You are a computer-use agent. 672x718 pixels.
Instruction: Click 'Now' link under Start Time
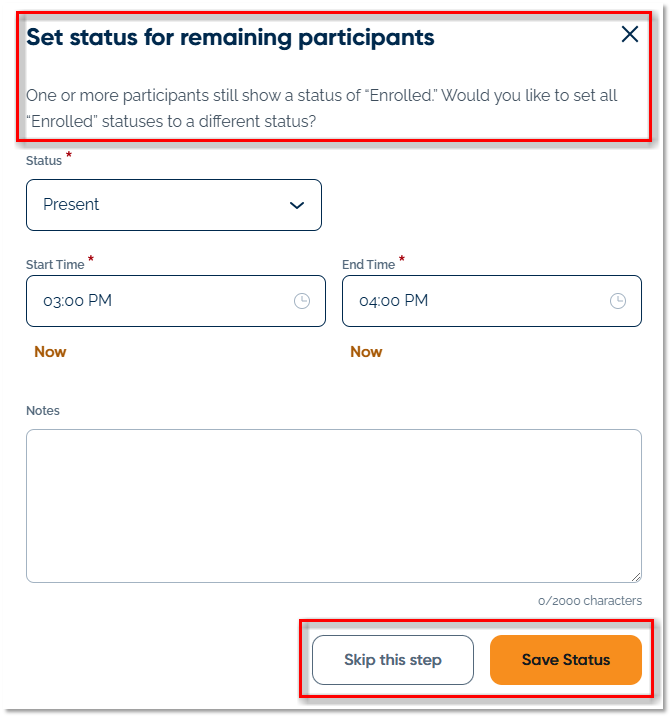(50, 352)
